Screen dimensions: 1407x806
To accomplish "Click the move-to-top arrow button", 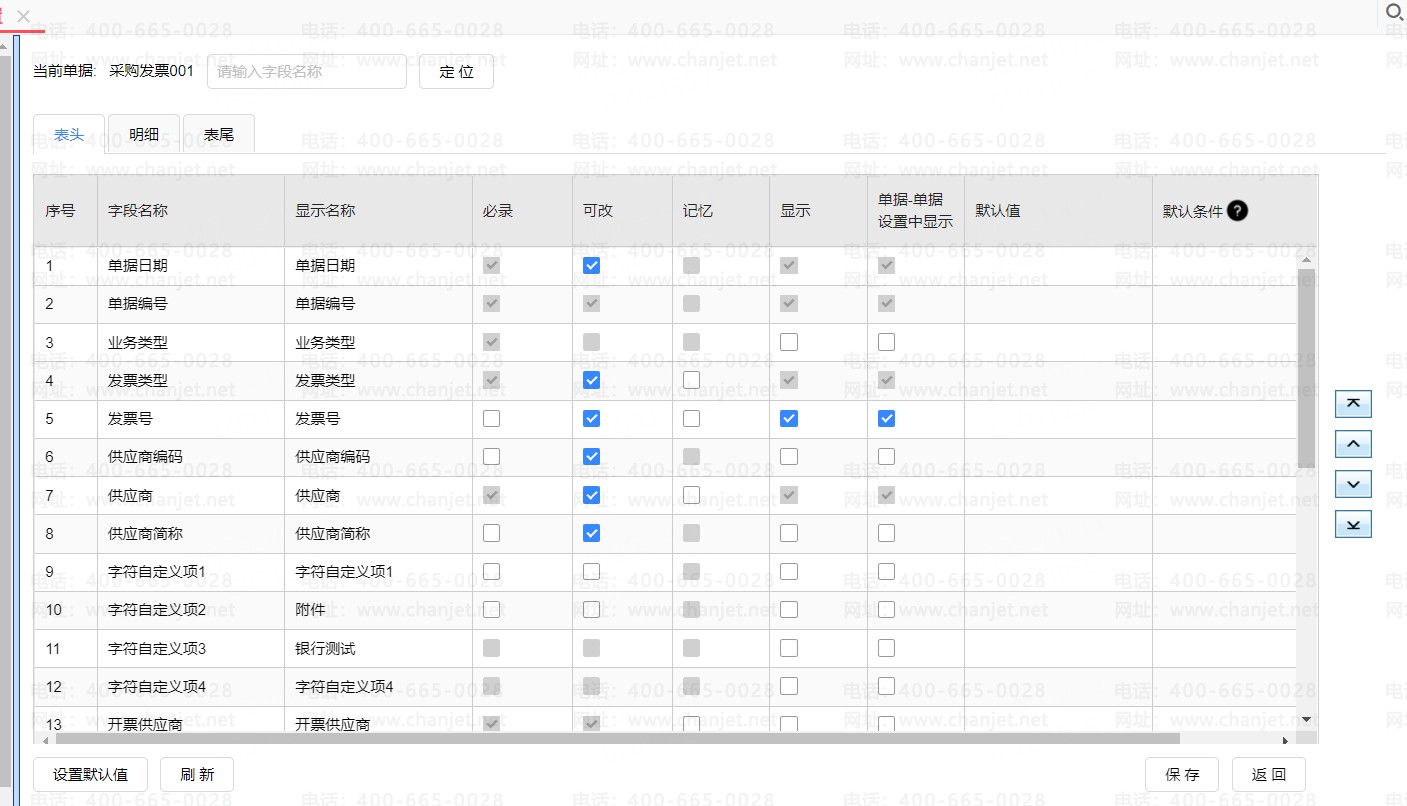I will pos(1353,404).
